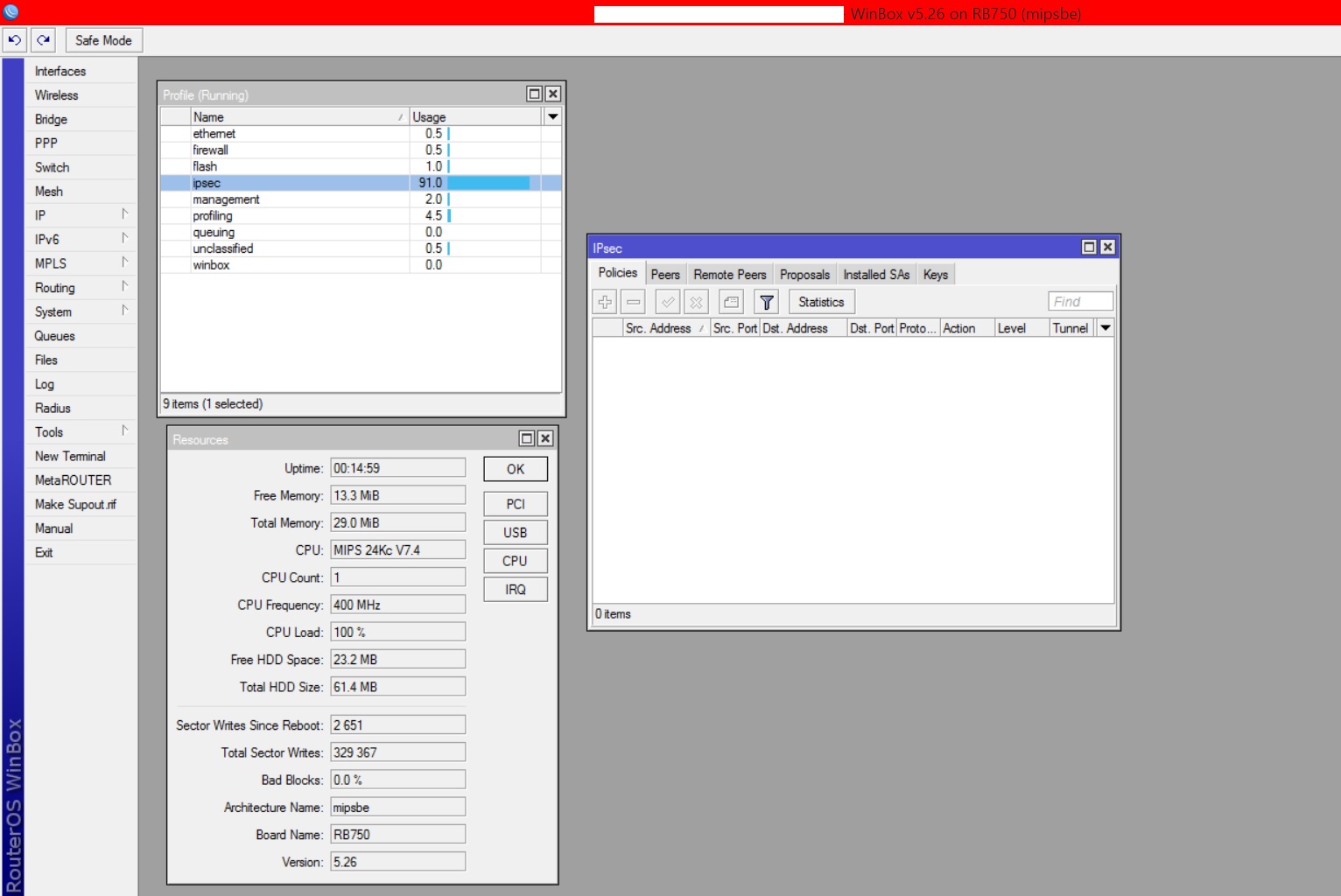Select the Policies tab
Image resolution: width=1341 pixels, height=896 pixels.
coord(618,273)
